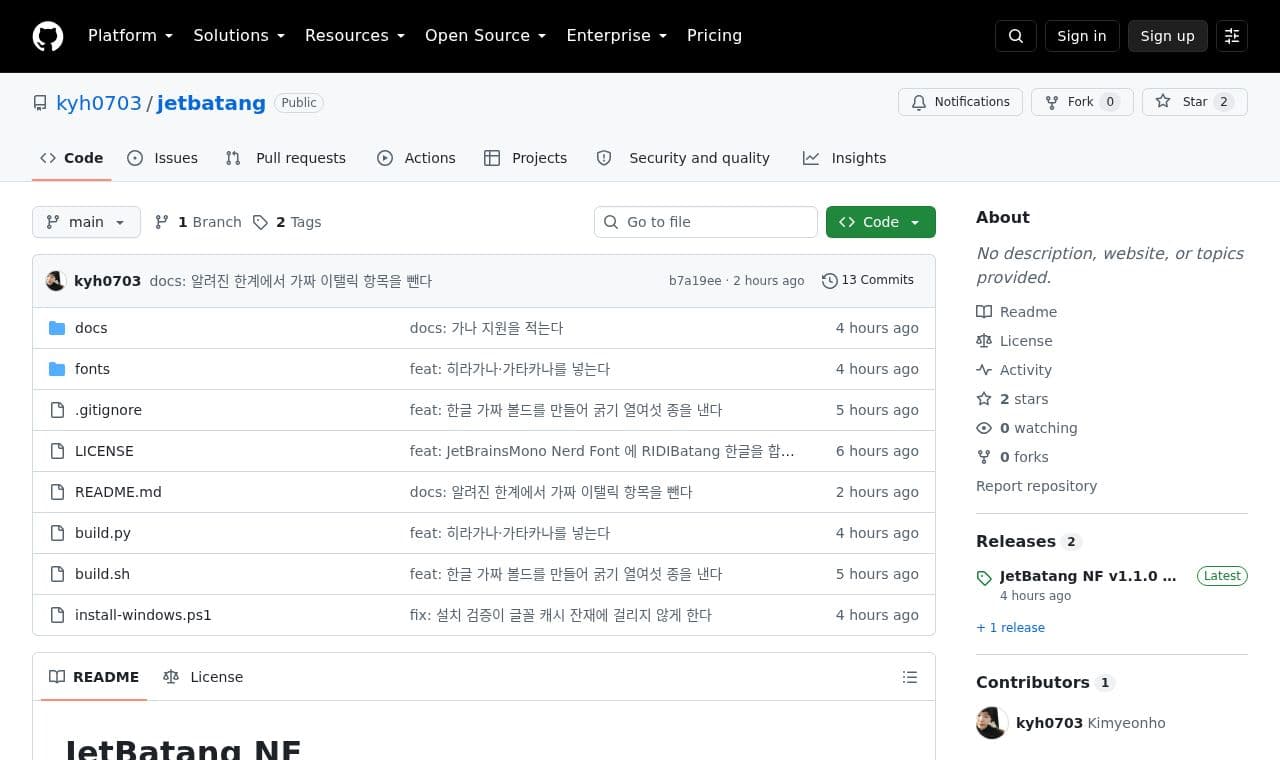Image resolution: width=1280 pixels, height=760 pixels.
Task: Open the main branch selector dropdown
Action: pyautogui.click(x=86, y=222)
